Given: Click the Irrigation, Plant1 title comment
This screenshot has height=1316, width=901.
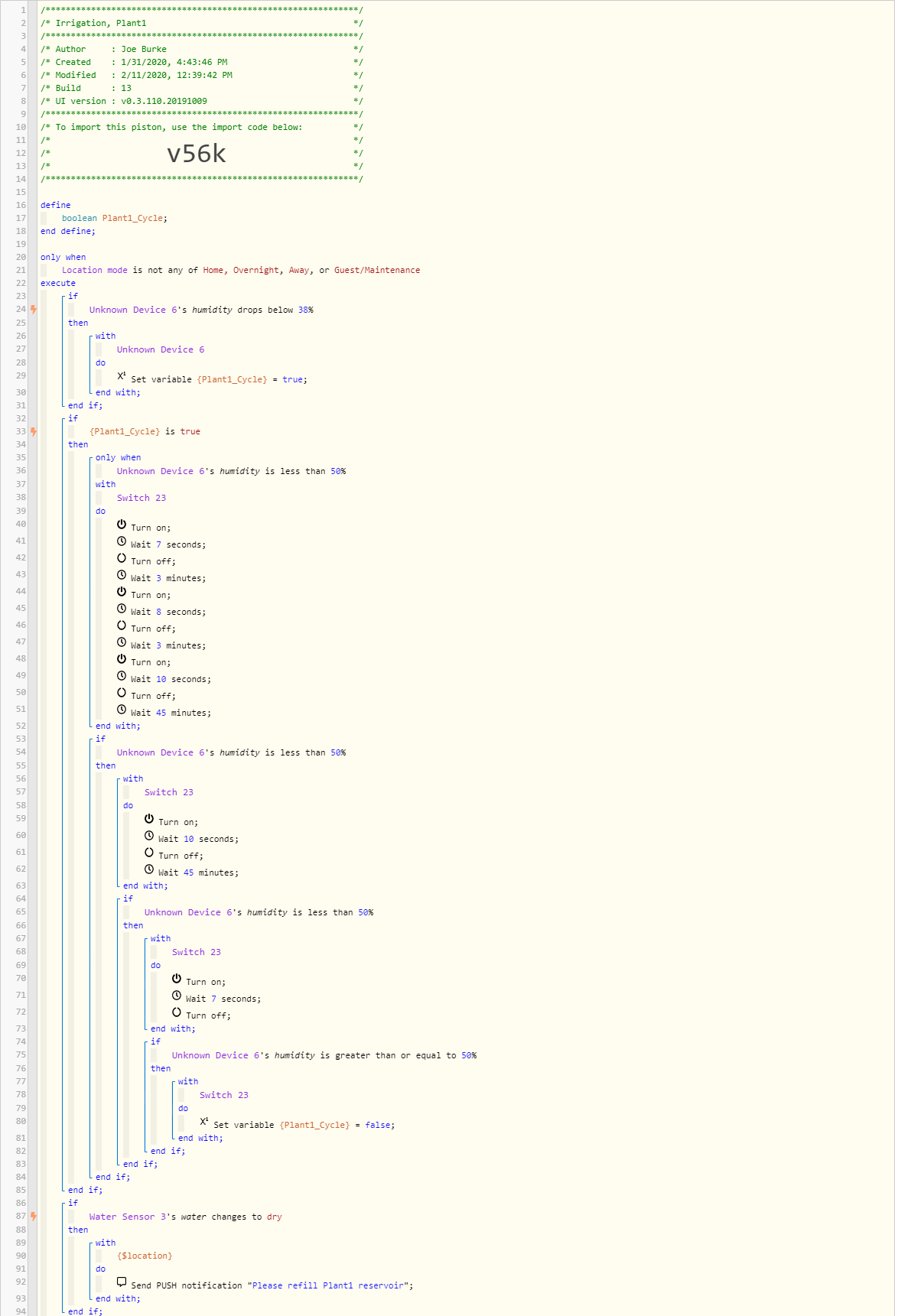Looking at the screenshot, I should 202,23.
